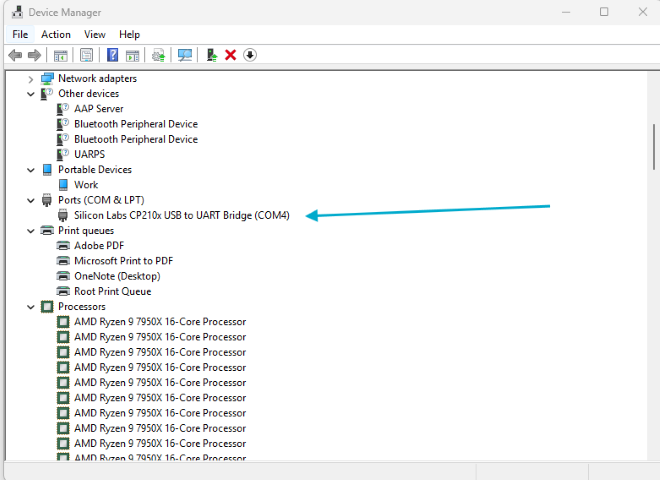Open the File menu

click(20, 35)
